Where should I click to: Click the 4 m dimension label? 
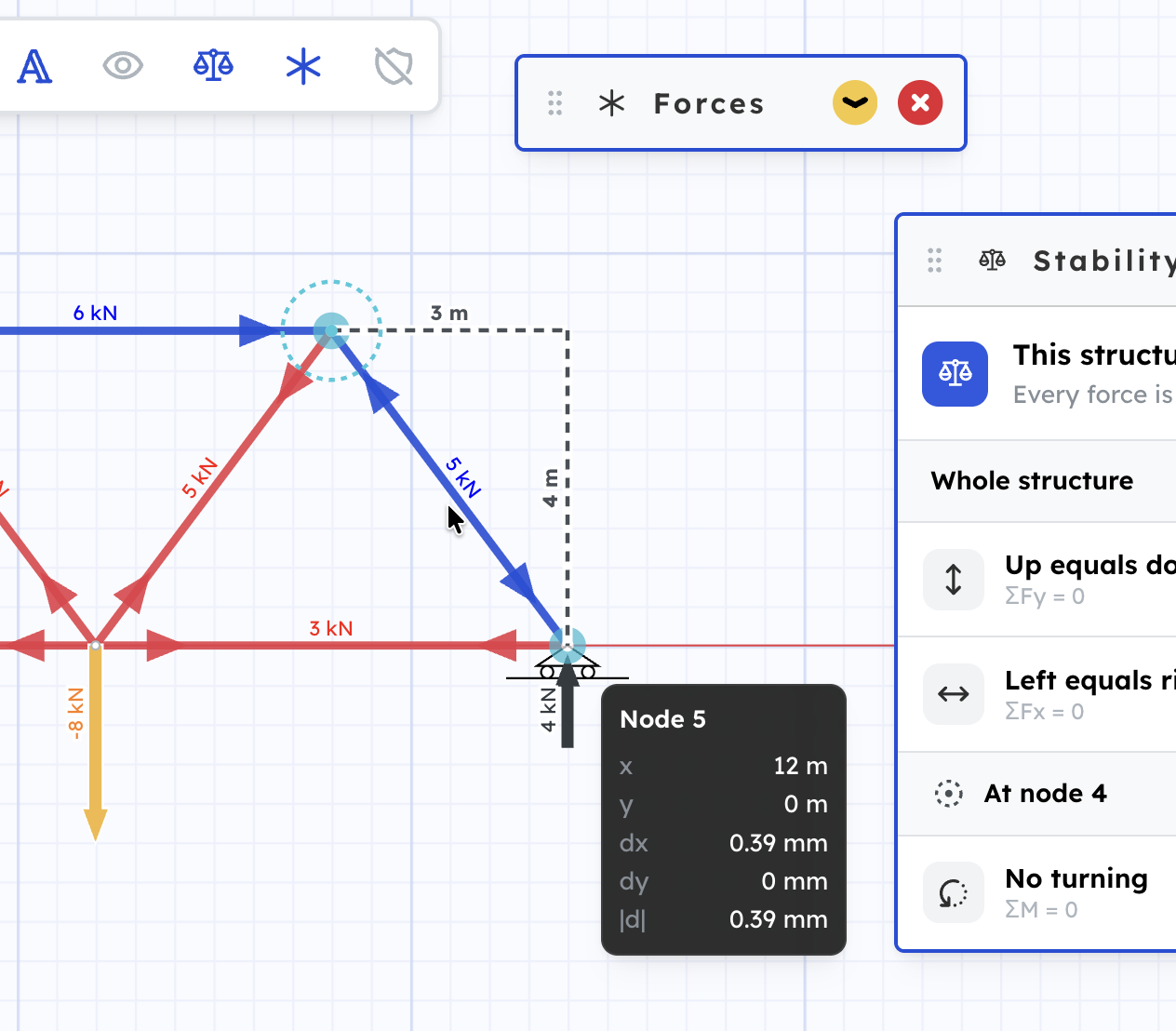551,488
